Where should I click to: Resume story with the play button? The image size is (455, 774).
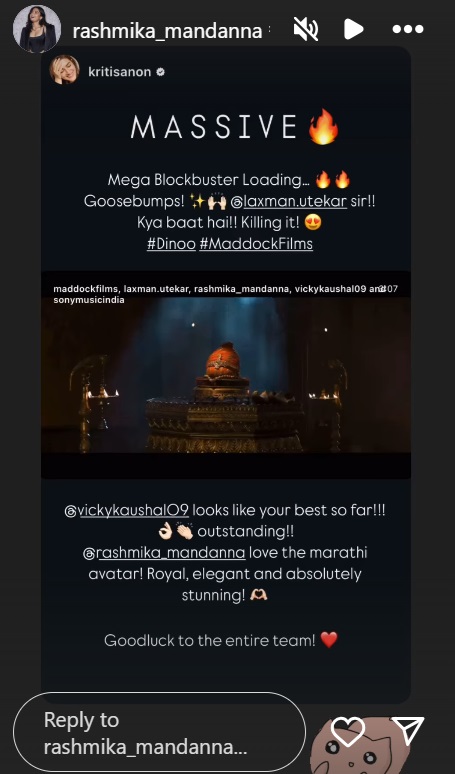[353, 29]
